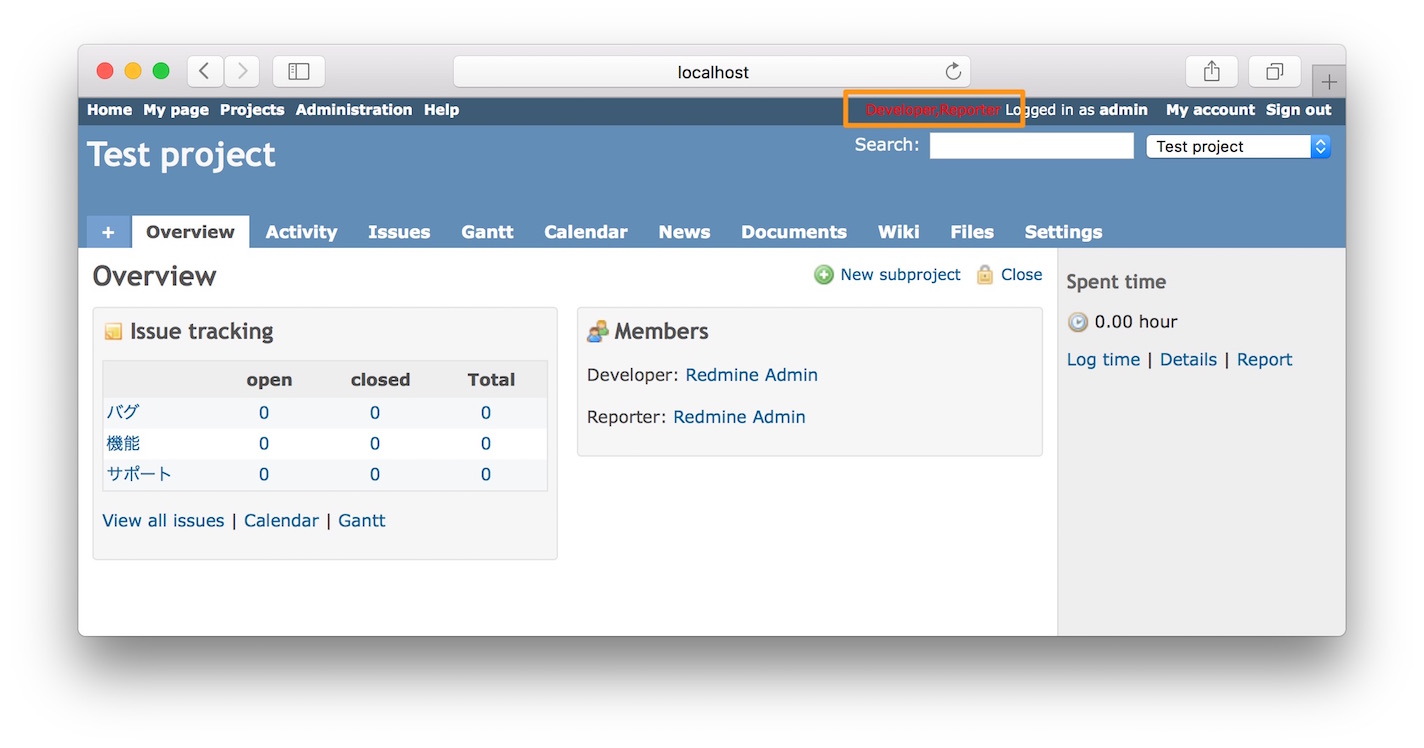The height and width of the screenshot is (748, 1424).
Task: Open the Help menu link
Action: click(x=441, y=110)
